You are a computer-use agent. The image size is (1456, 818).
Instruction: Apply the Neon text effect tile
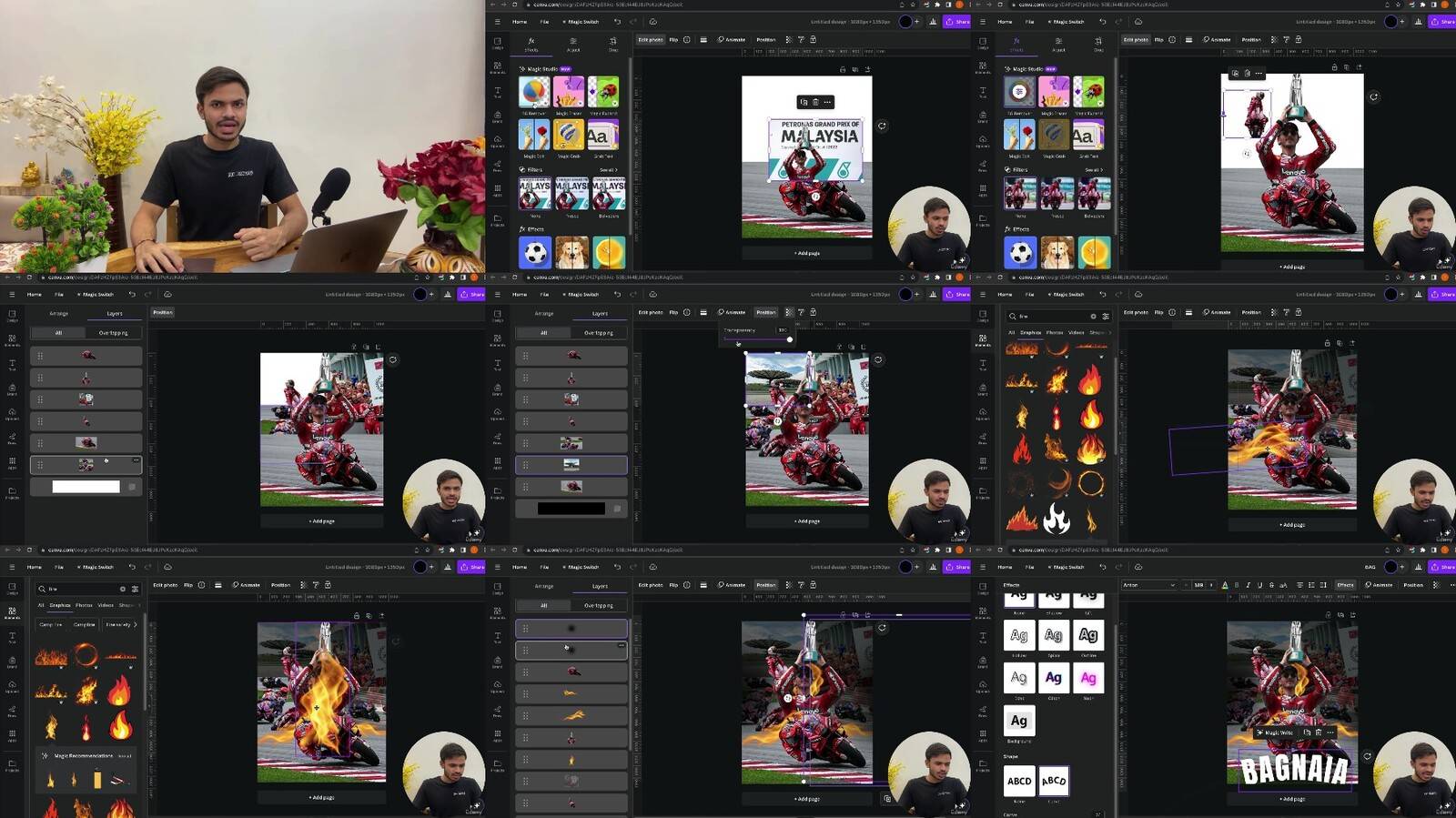point(1088,678)
